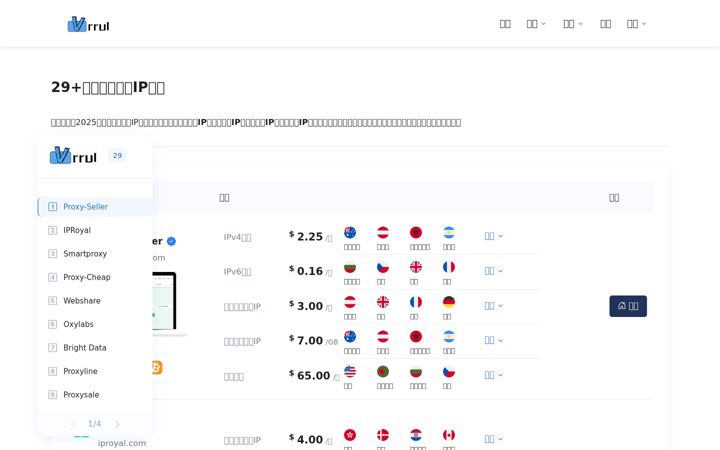Select Proxy-Cheap in the sidebar list
Viewport: 720px width, 450px height.
pos(95,277)
